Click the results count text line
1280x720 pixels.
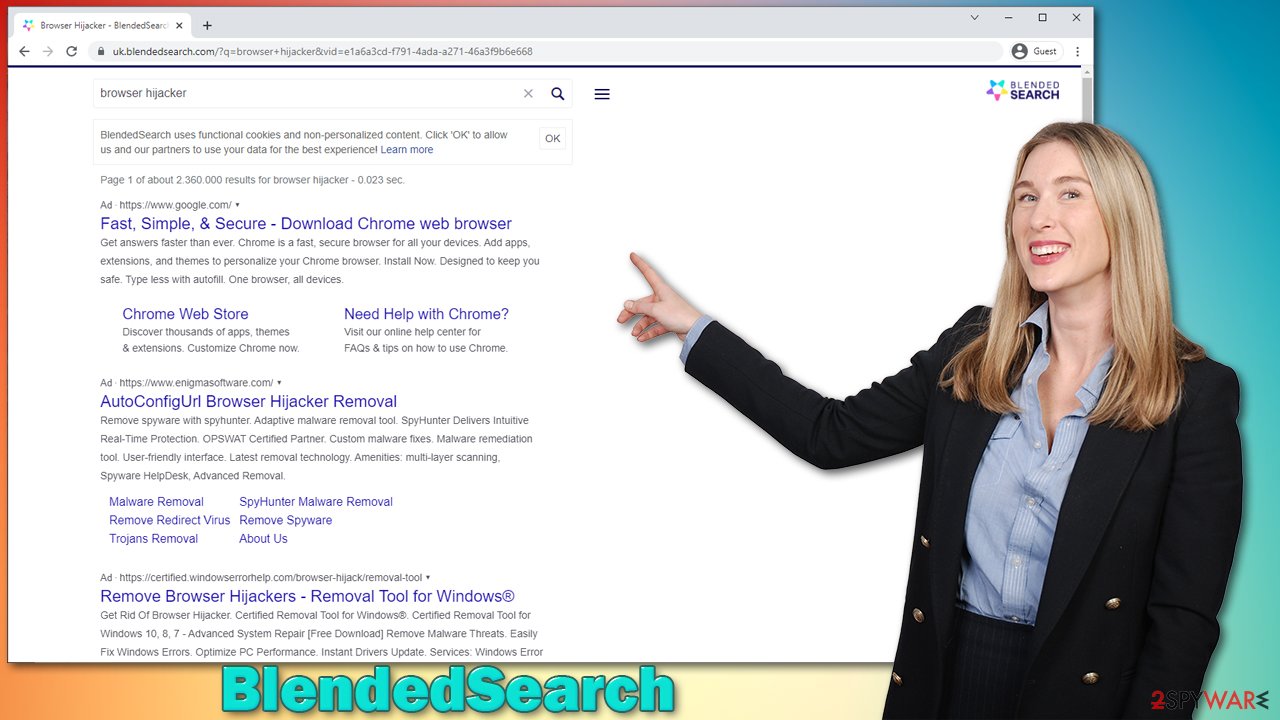pos(252,180)
